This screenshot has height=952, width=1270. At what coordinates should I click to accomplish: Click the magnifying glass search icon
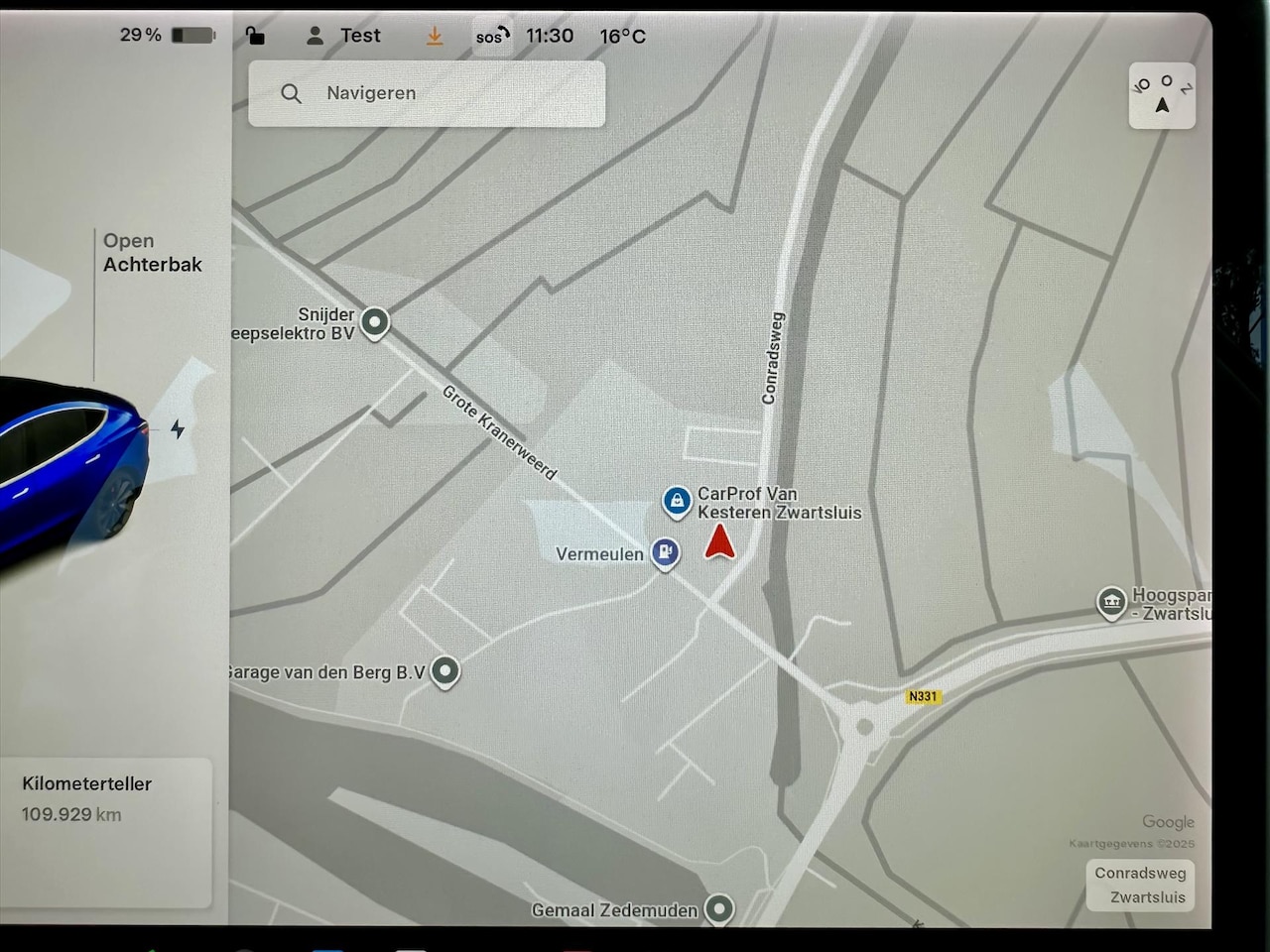tap(291, 93)
